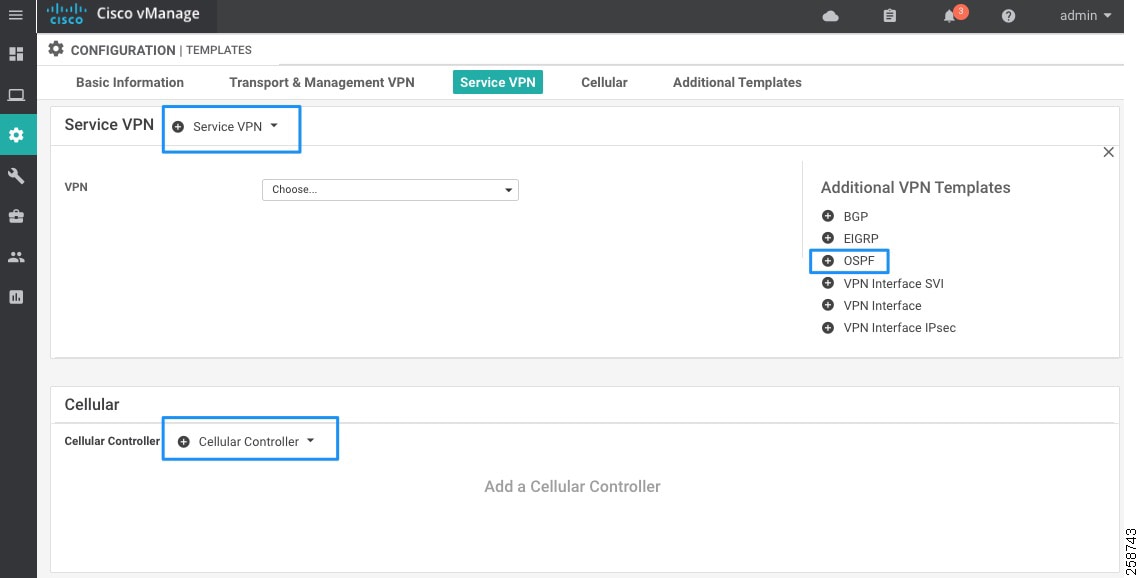Click the plus icon next to VPN Interface SVI
Screen dimensions: 1144x578
827,283
